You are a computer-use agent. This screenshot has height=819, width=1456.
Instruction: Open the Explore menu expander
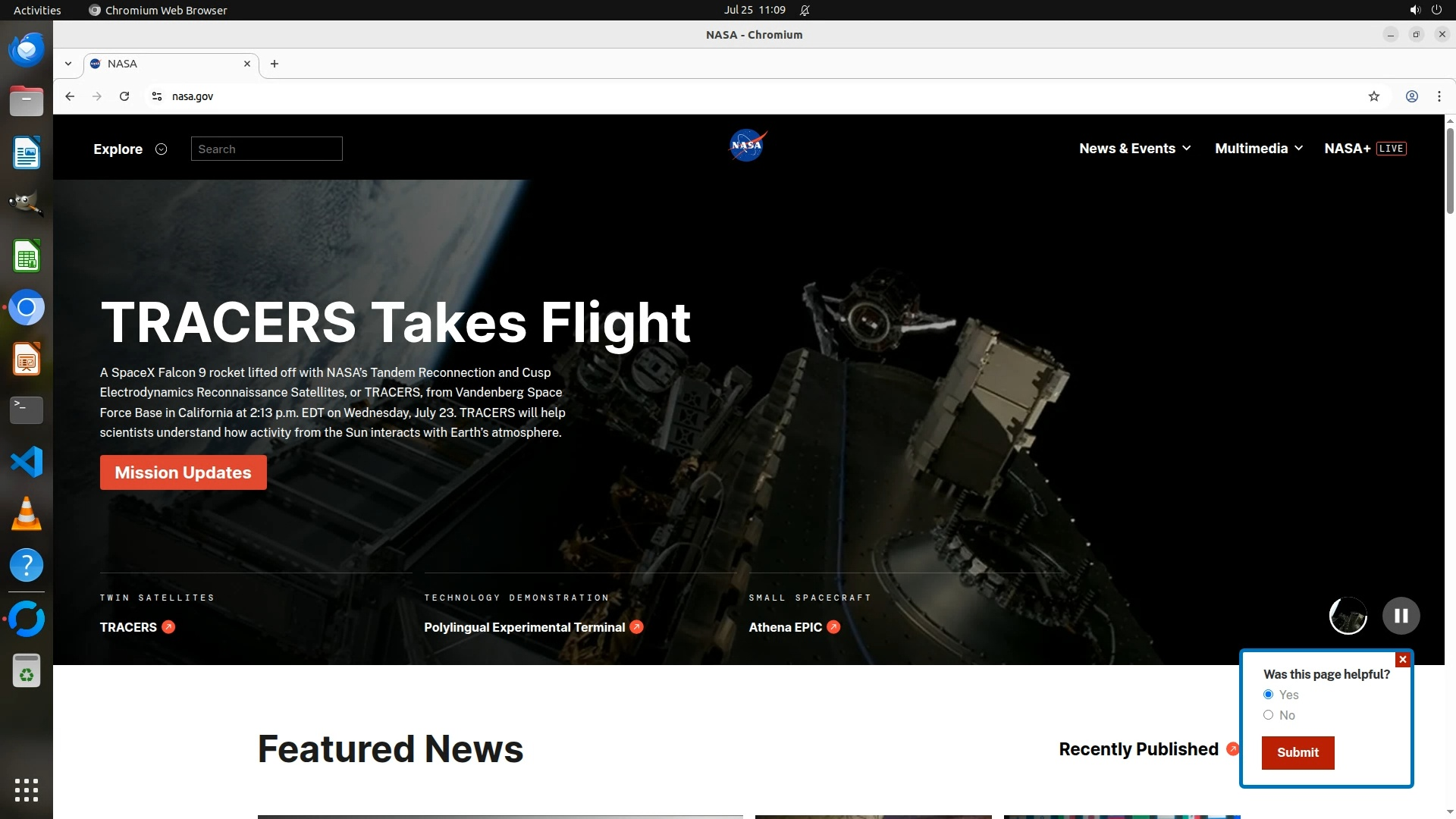(161, 149)
